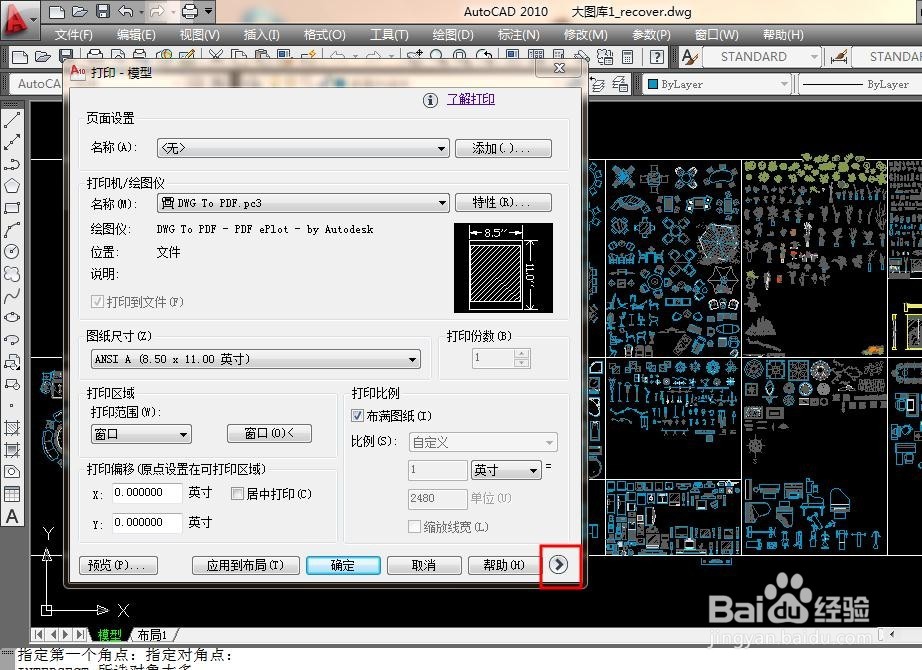Open the Edit (编辑) menu

tap(136, 35)
